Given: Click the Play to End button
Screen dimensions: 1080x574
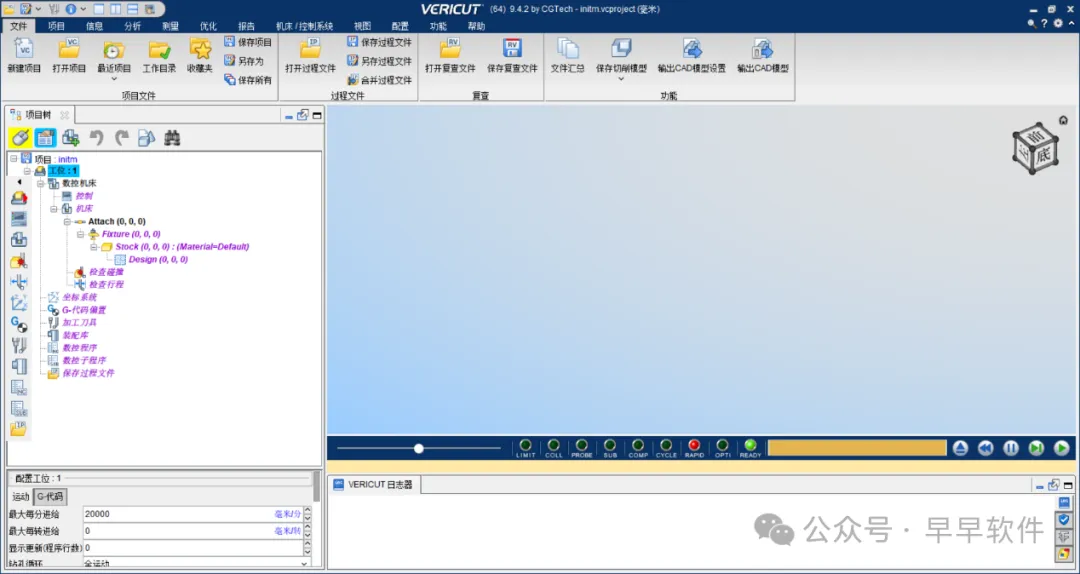Looking at the screenshot, I should tap(1061, 448).
